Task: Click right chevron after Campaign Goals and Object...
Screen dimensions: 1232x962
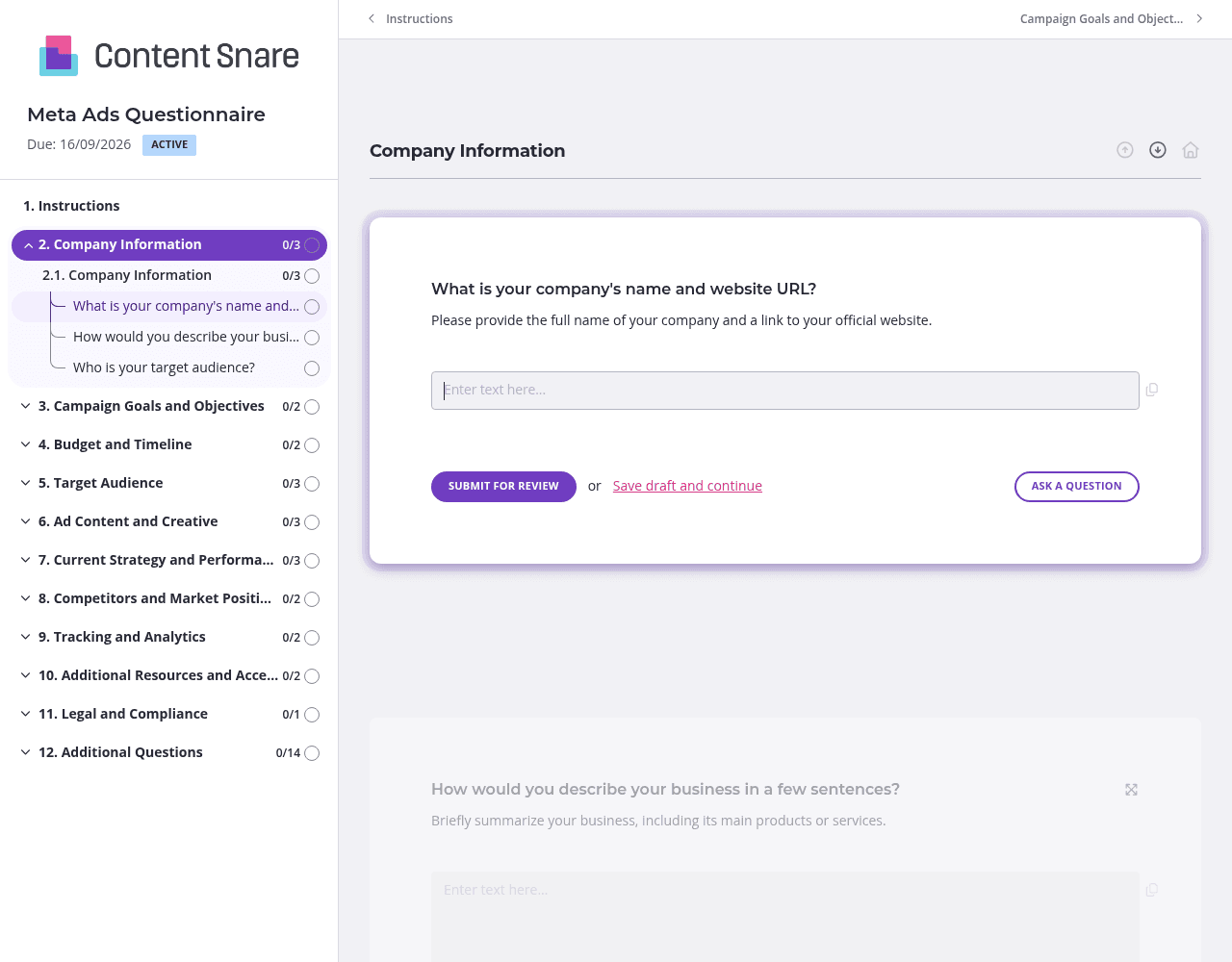Action: pyautogui.click(x=1199, y=18)
